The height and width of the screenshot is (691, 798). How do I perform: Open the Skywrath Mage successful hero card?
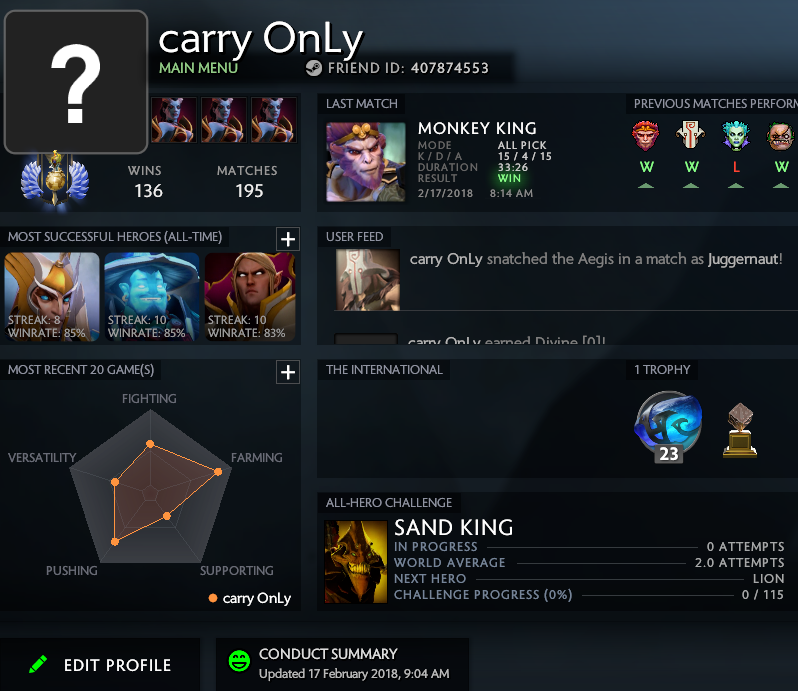[52, 297]
